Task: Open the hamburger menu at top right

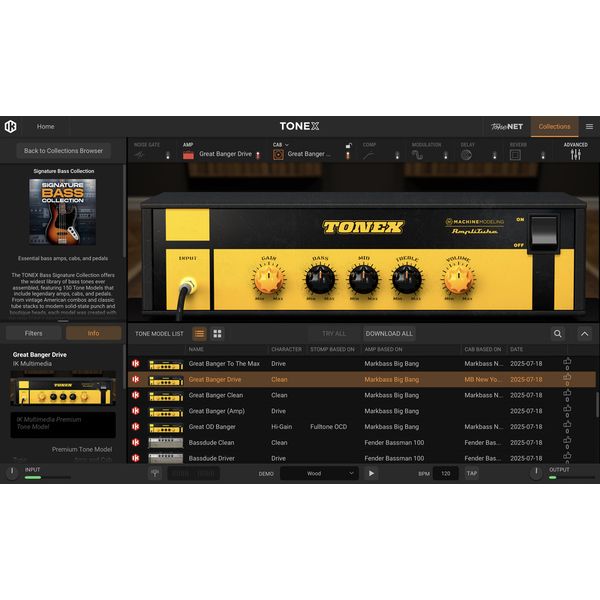Action: 588,127
